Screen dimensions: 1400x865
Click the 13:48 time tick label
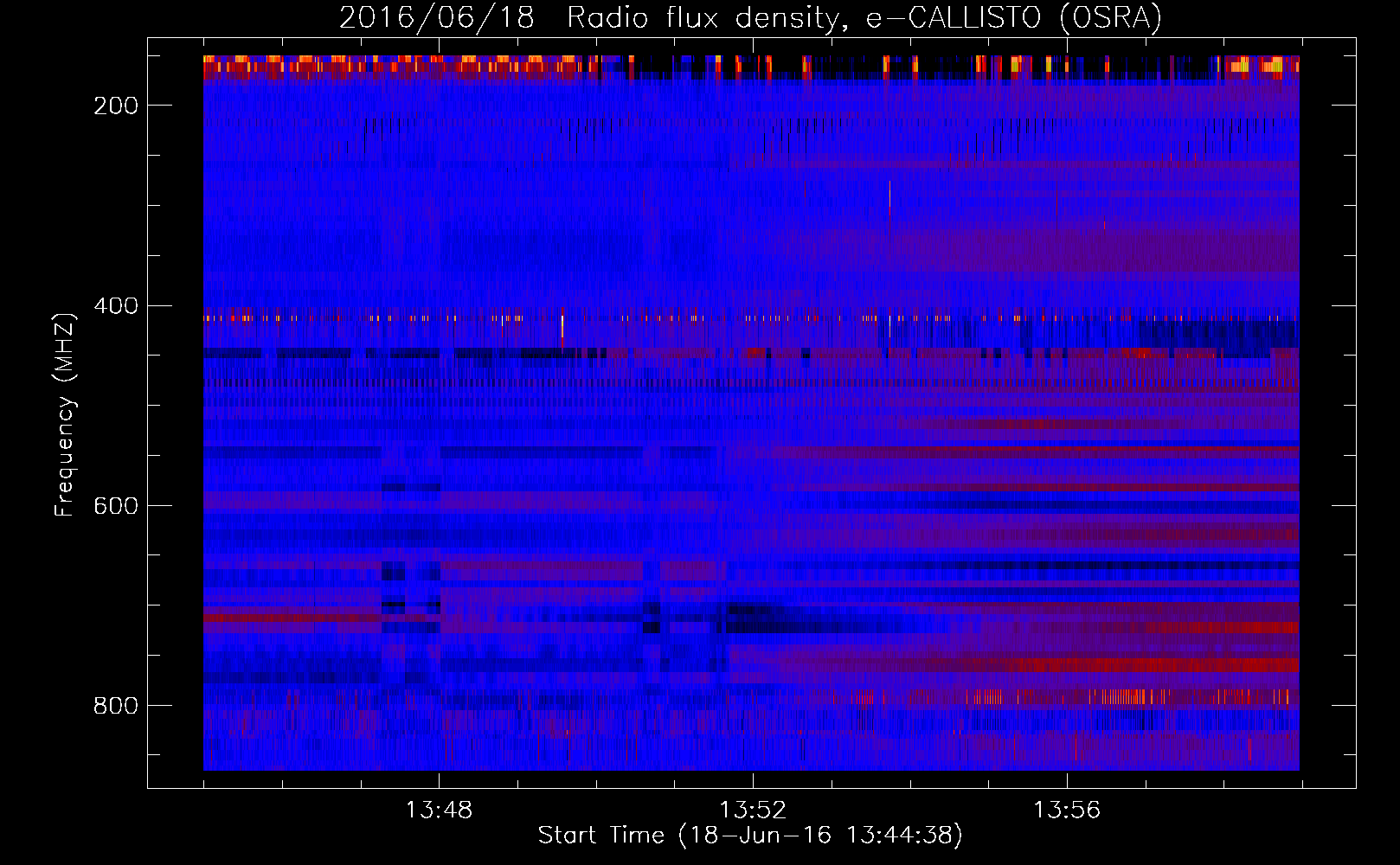coord(439,810)
